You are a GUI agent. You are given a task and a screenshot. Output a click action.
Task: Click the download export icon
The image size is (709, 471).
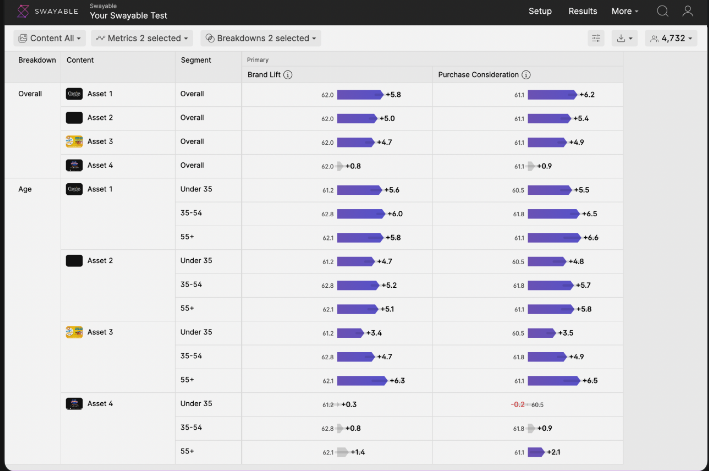[625, 38]
